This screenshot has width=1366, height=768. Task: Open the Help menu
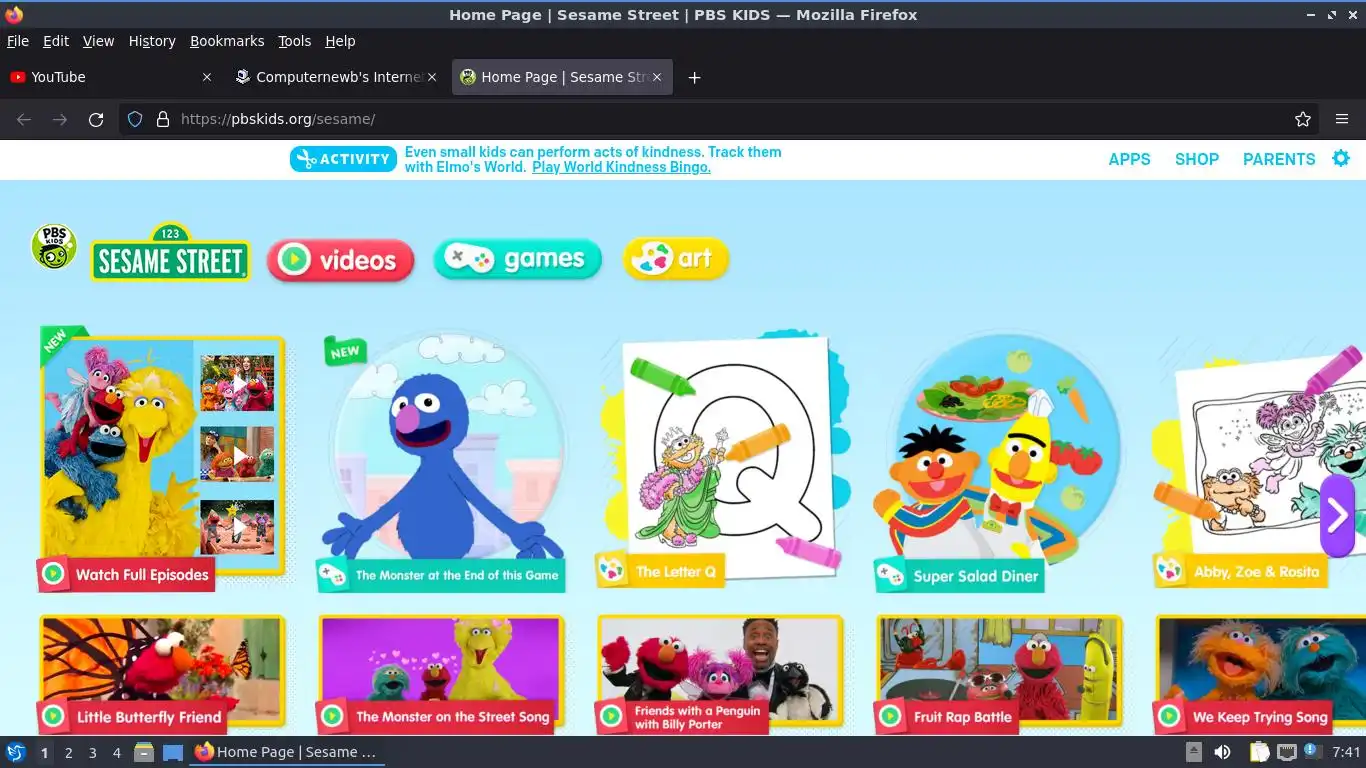coord(340,41)
